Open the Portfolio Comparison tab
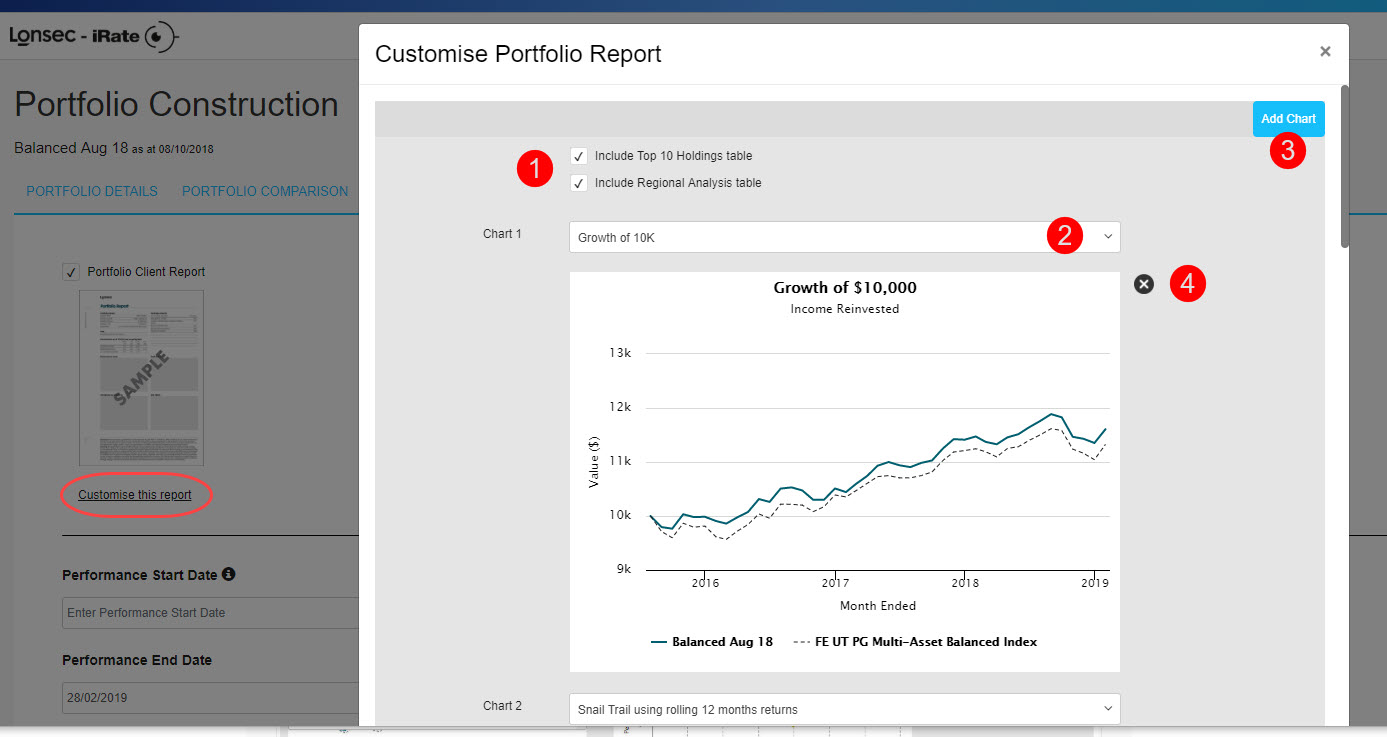Screen dimensions: 1387x737 pyautogui.click(x=265, y=191)
